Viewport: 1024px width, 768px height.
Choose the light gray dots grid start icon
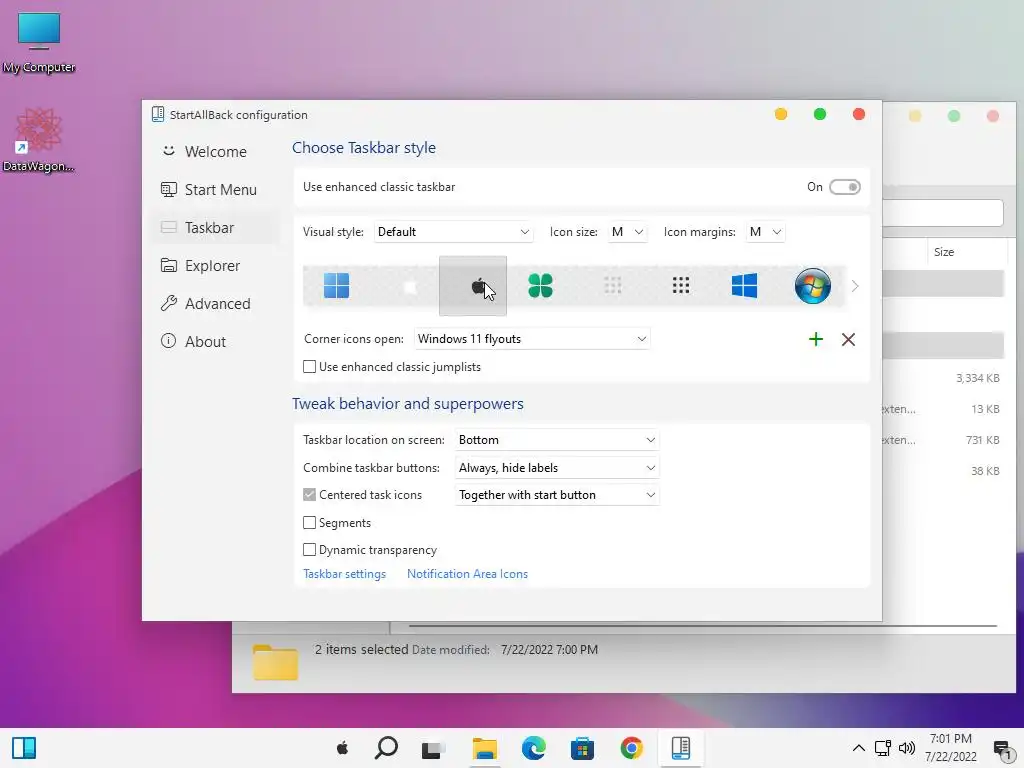pos(613,285)
